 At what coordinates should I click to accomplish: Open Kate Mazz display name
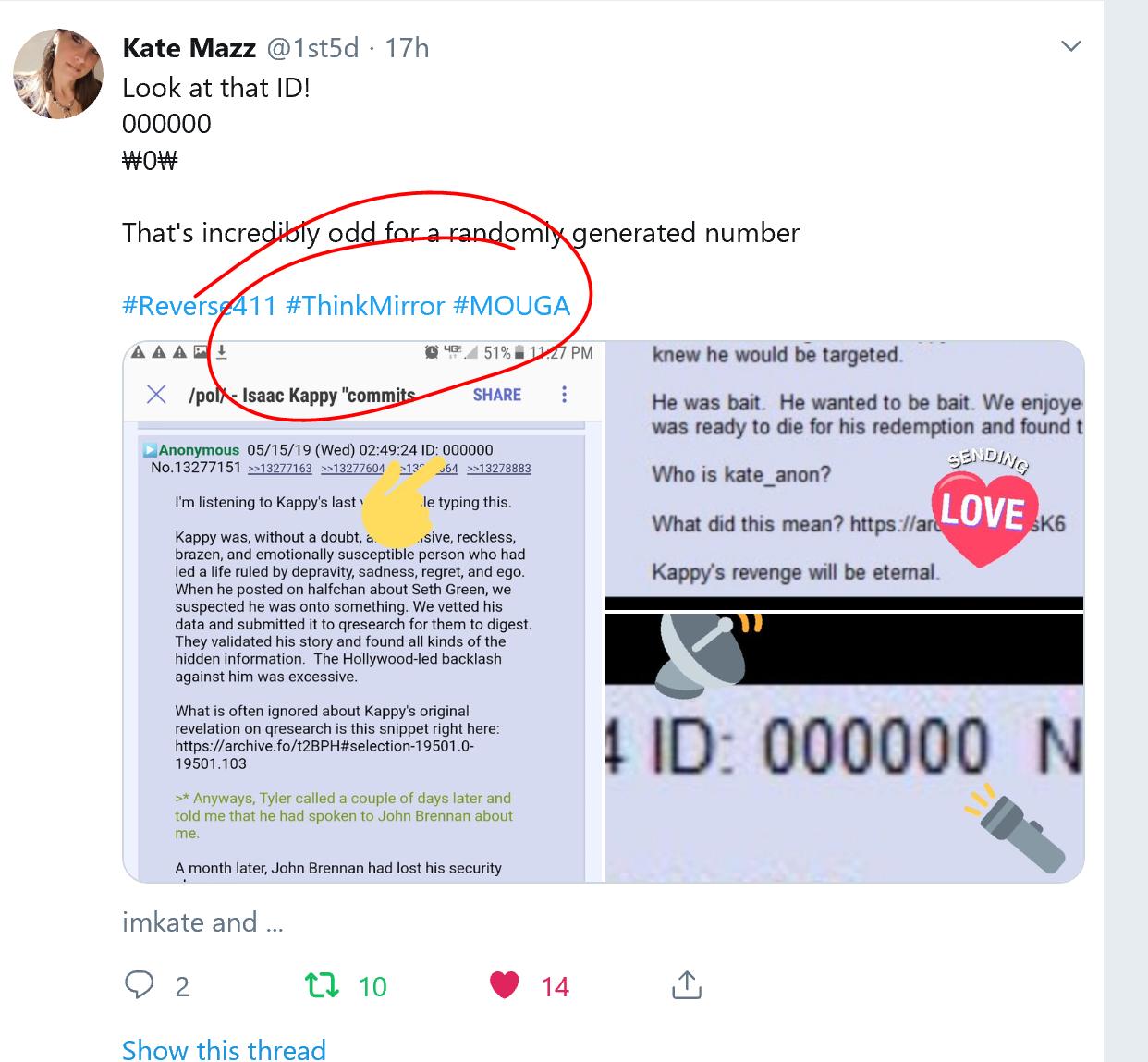click(x=189, y=48)
